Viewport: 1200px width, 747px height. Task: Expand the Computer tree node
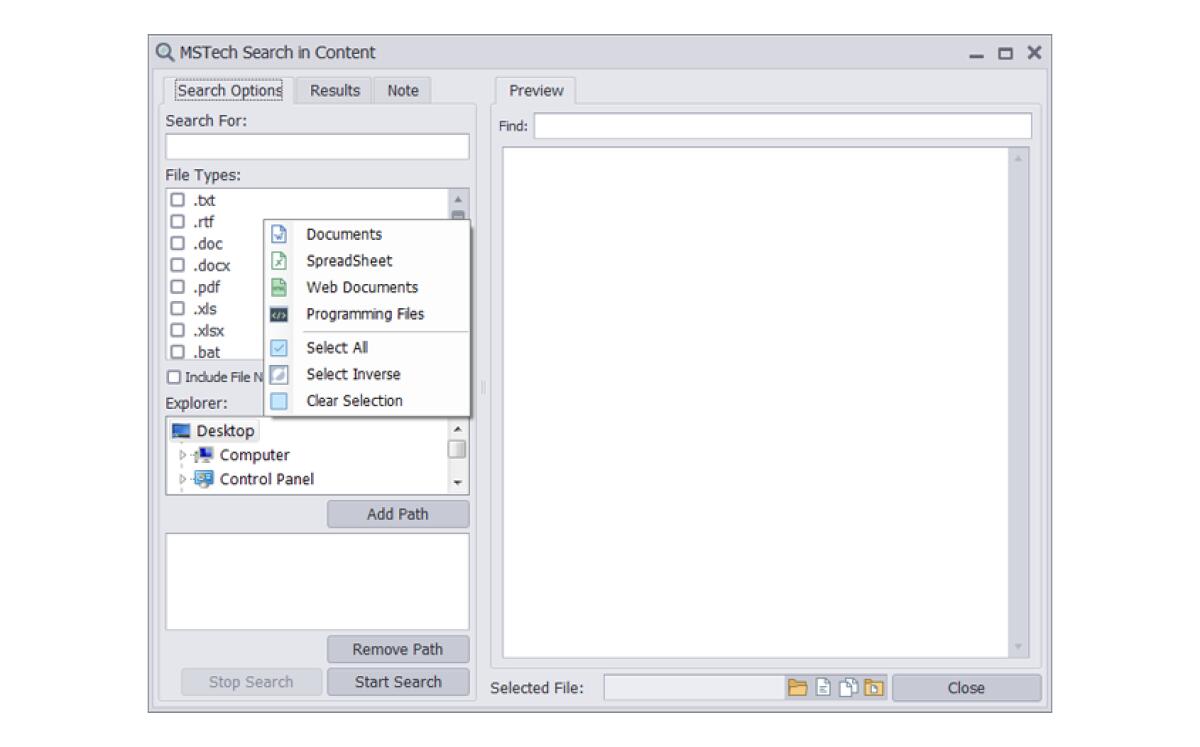(x=182, y=455)
